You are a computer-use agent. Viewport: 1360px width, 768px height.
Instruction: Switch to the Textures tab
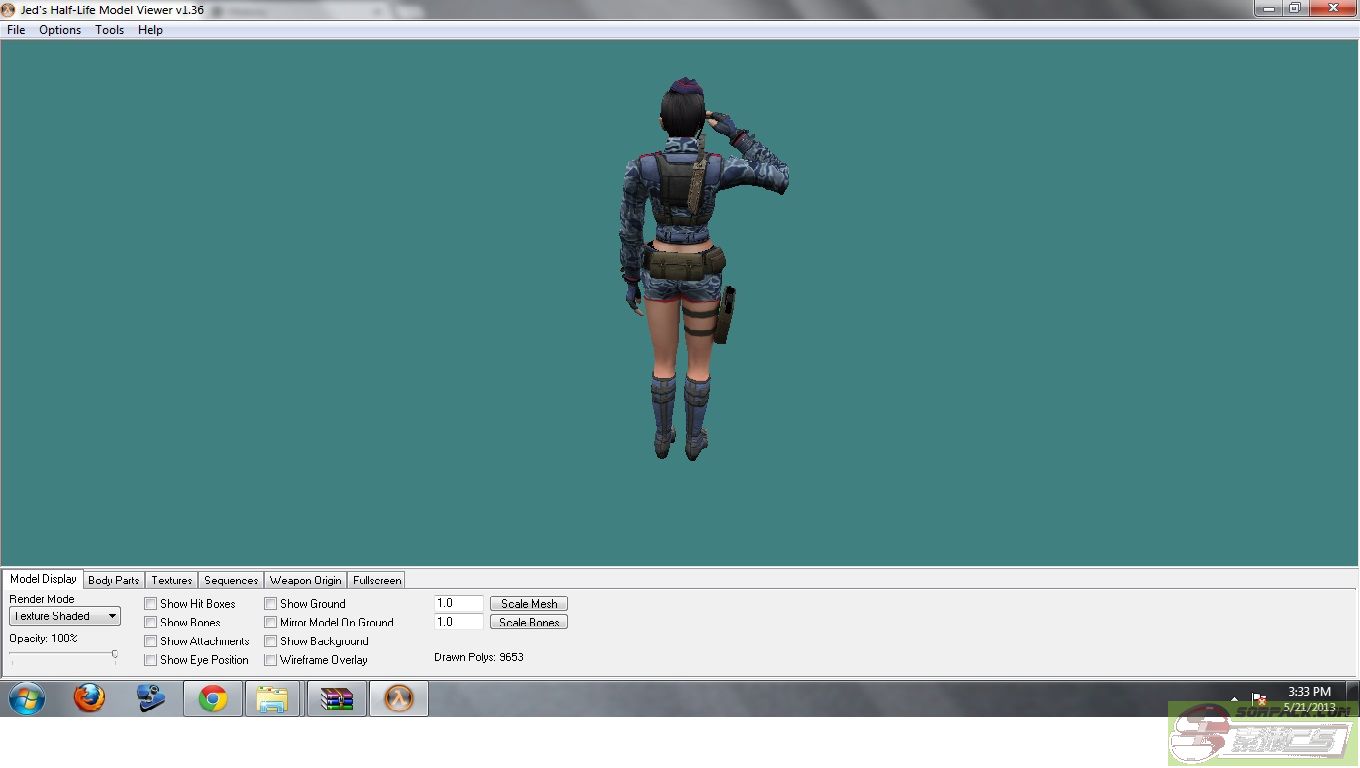(x=172, y=580)
